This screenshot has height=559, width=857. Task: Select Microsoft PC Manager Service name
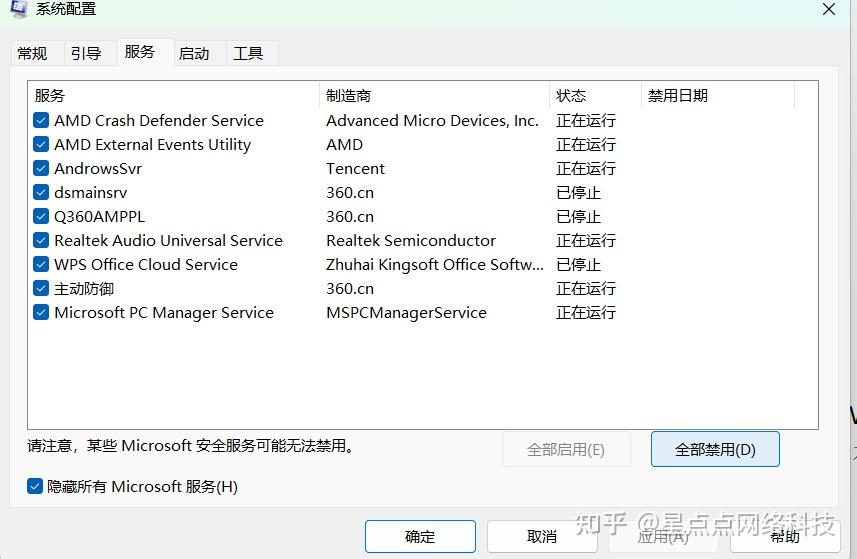(164, 313)
